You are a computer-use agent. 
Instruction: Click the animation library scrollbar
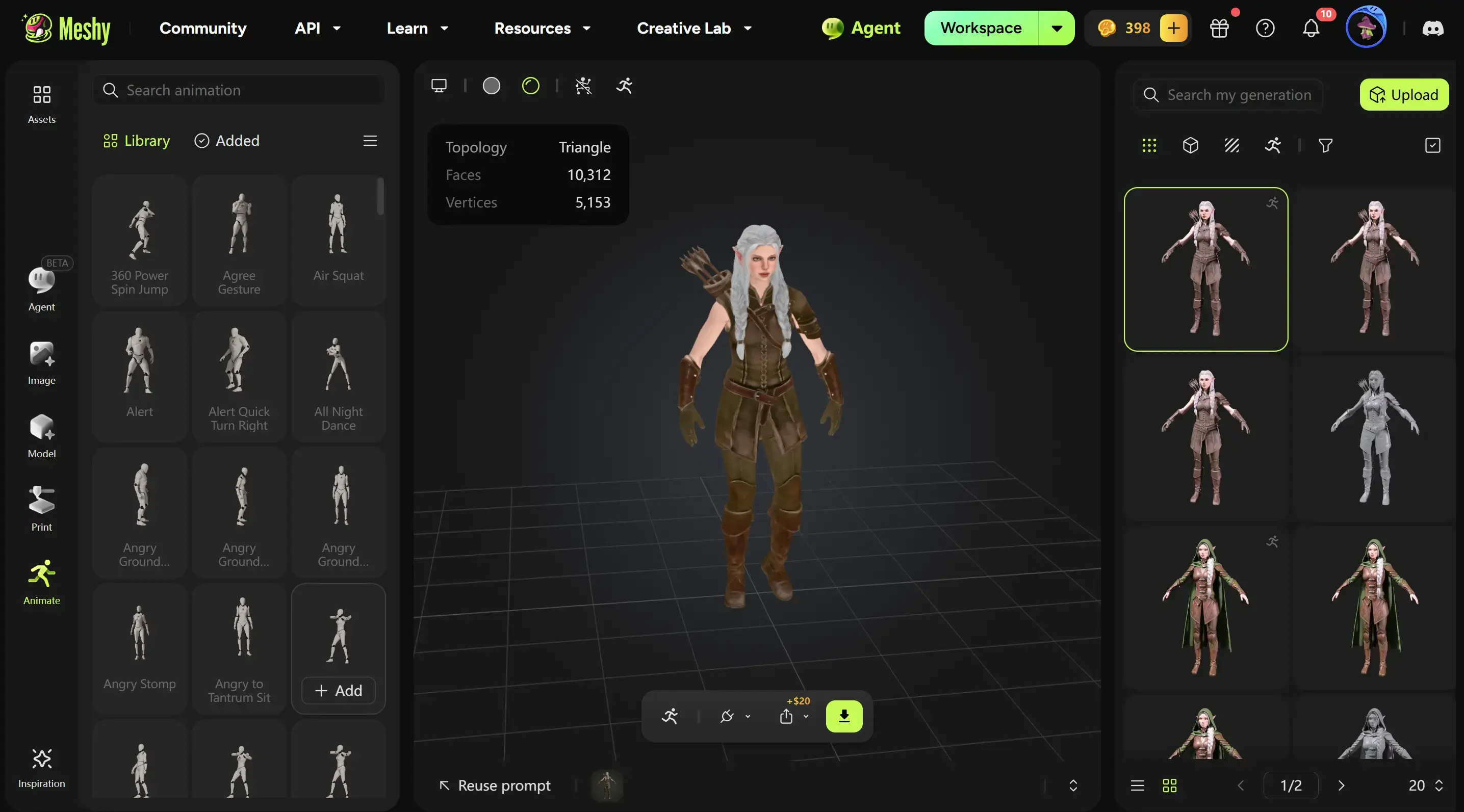pyautogui.click(x=380, y=196)
